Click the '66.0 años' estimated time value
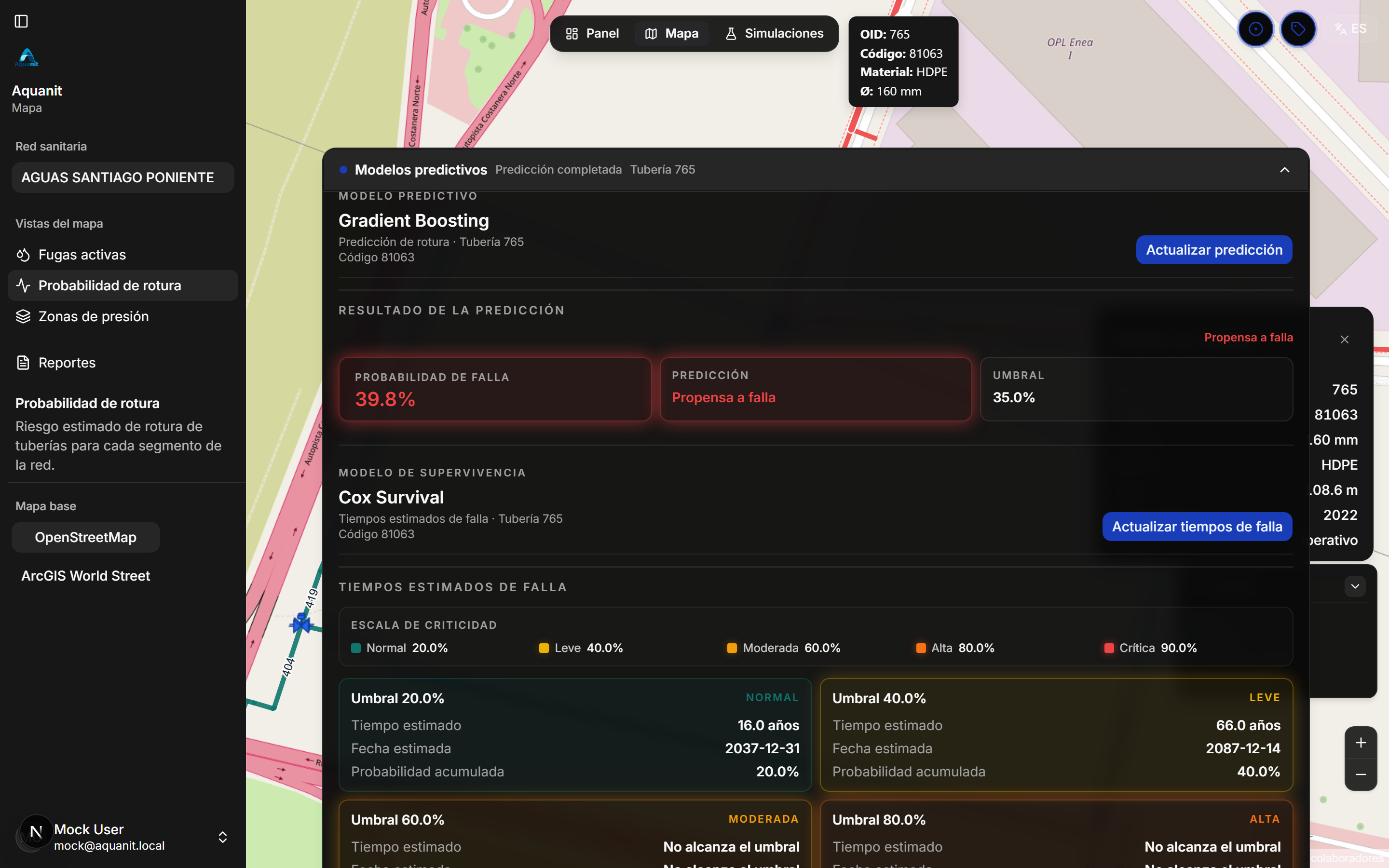The image size is (1389, 868). pyautogui.click(x=1248, y=726)
